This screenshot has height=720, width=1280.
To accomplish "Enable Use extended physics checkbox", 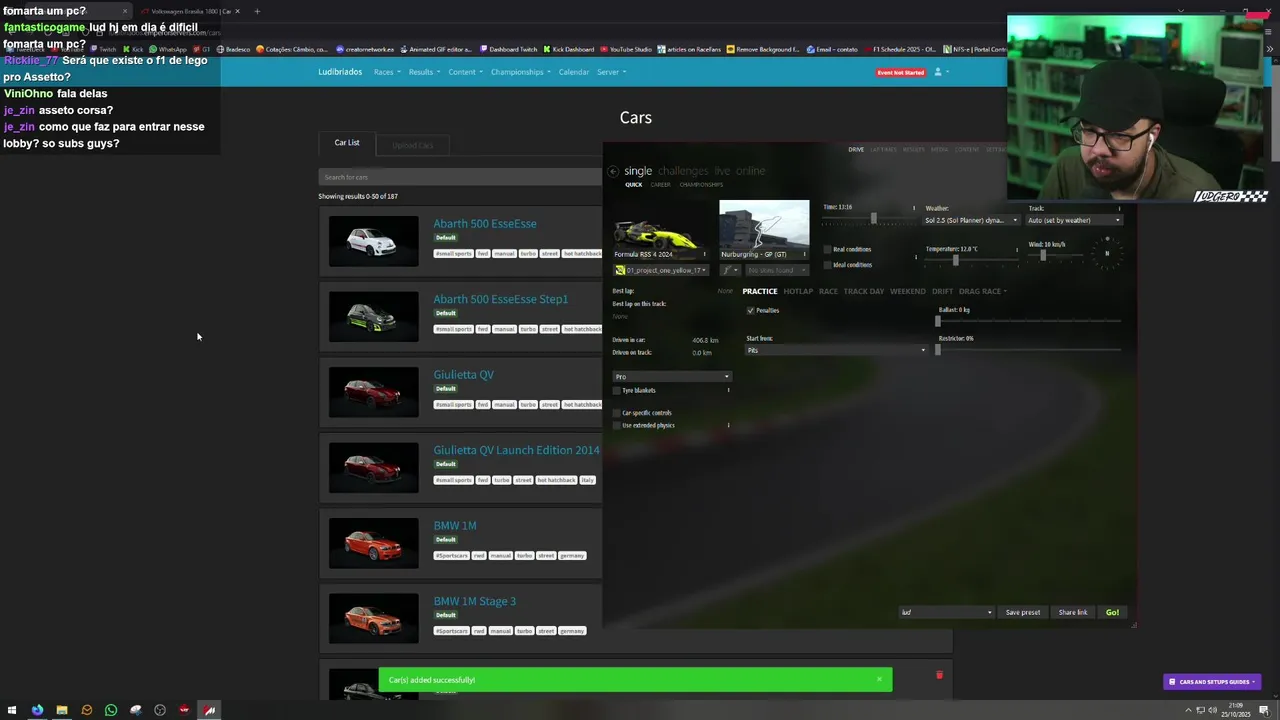I will (x=617, y=425).
